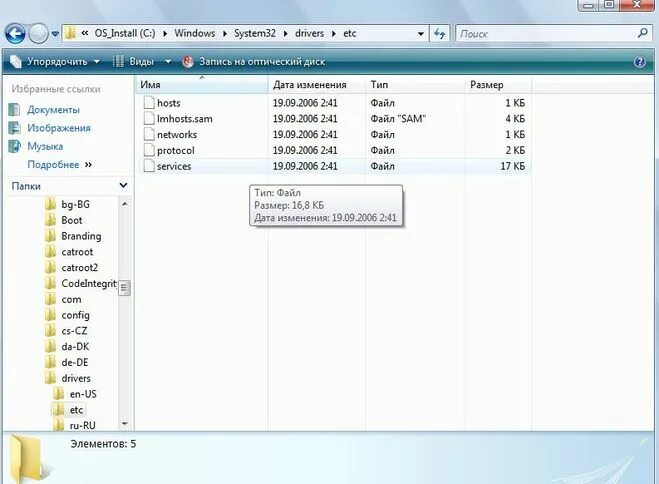Select the catroot2 folder in tree
This screenshot has width=659, height=484.
click(79, 268)
